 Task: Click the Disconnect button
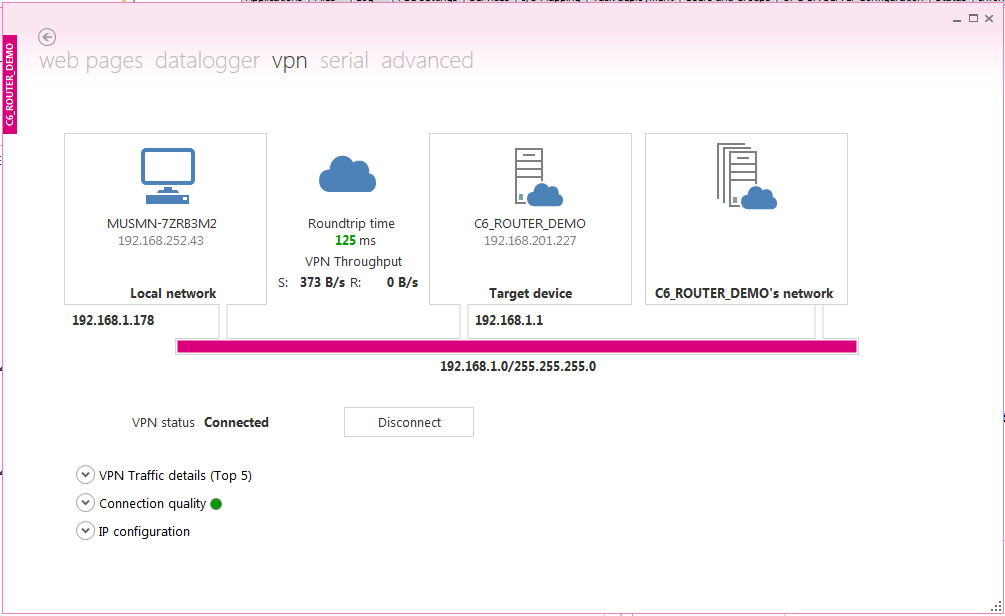click(x=409, y=422)
